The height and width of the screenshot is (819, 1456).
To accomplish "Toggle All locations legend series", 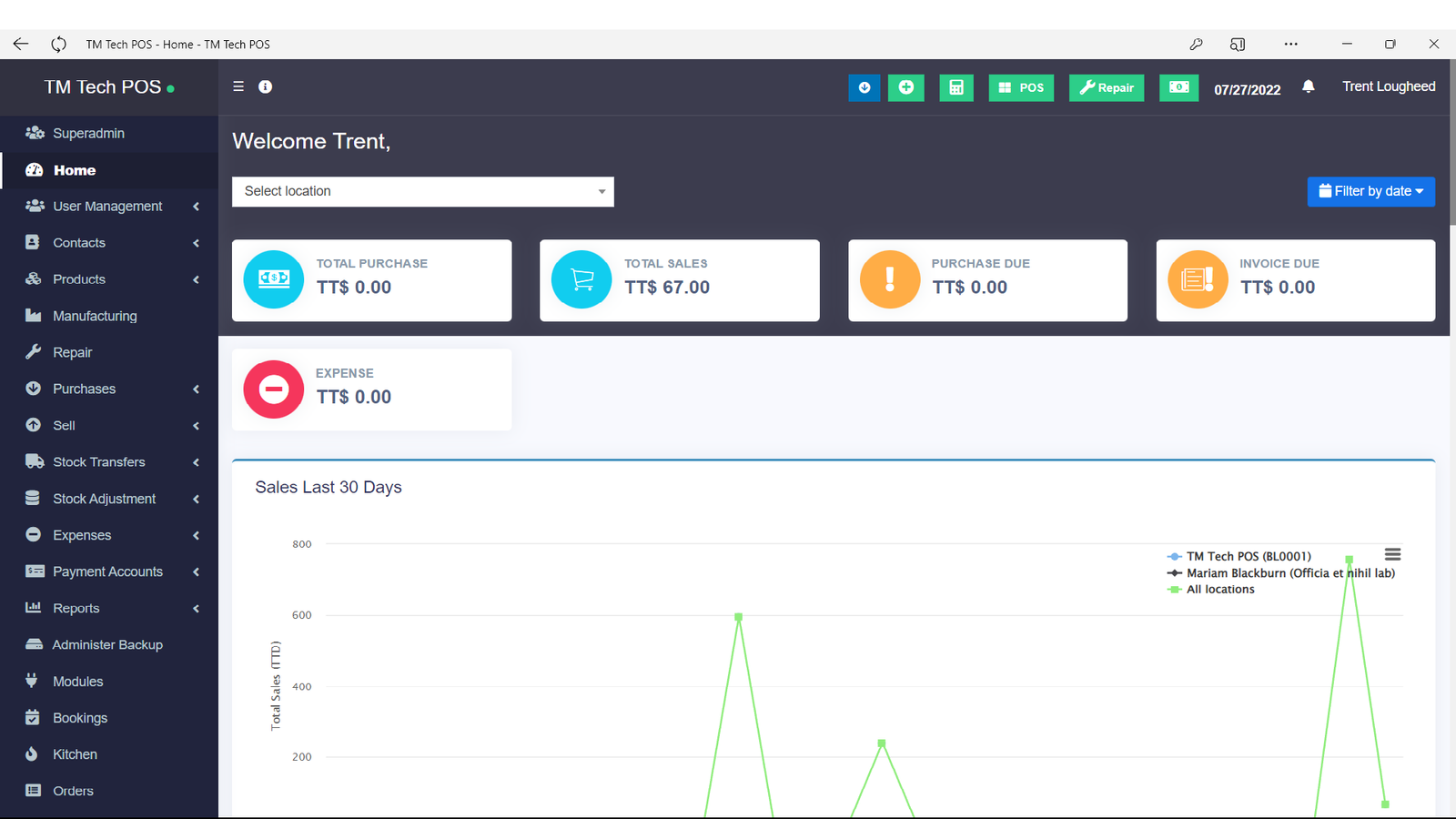I will (x=1219, y=590).
